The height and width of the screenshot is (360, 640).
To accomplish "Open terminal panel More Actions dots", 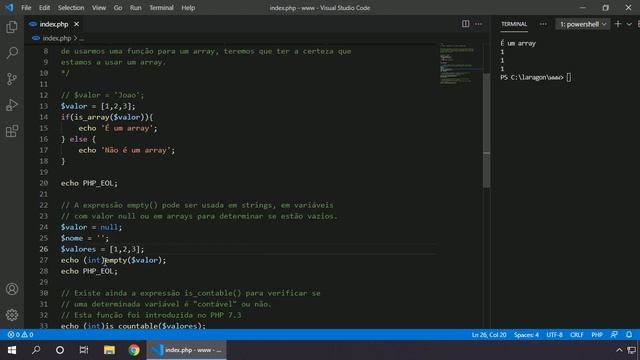I will [x=543, y=24].
